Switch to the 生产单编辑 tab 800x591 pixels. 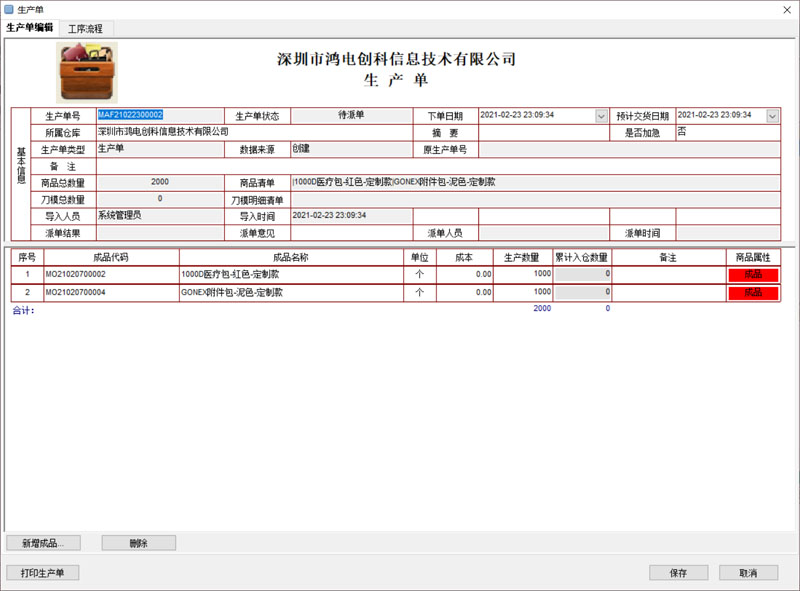point(32,28)
